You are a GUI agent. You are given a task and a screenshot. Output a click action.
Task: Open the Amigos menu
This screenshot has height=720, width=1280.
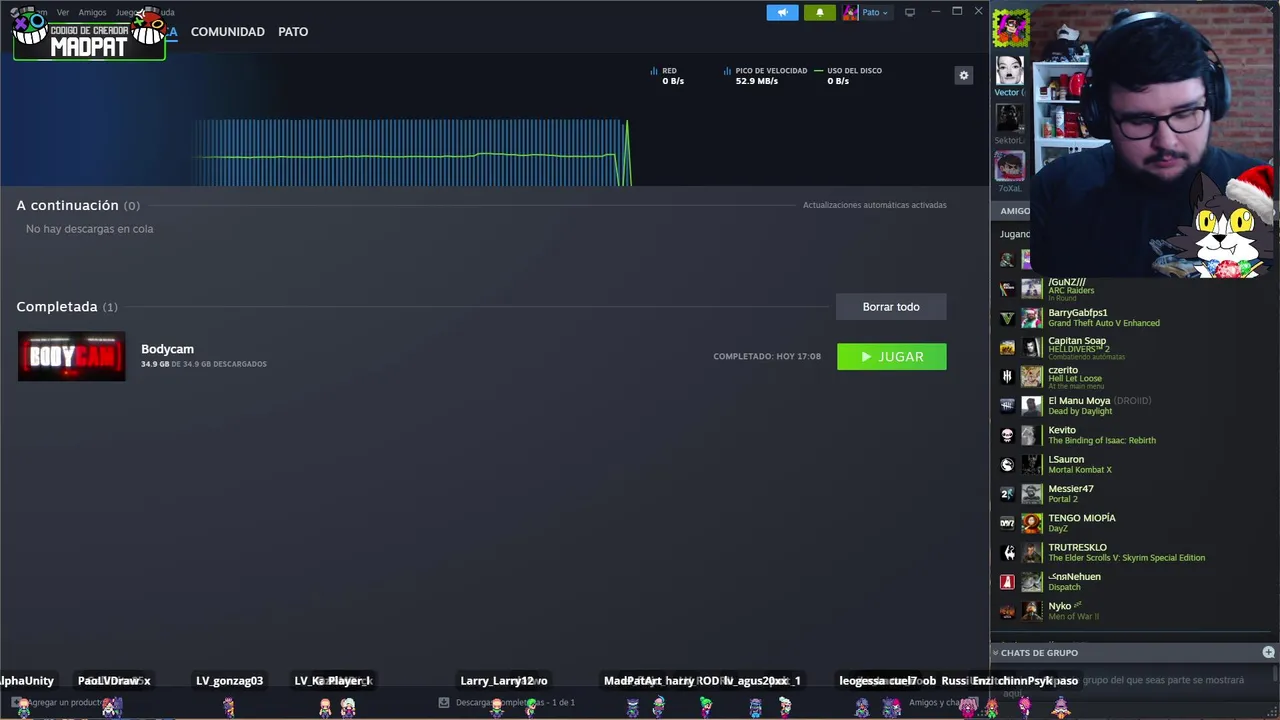pyautogui.click(x=92, y=12)
